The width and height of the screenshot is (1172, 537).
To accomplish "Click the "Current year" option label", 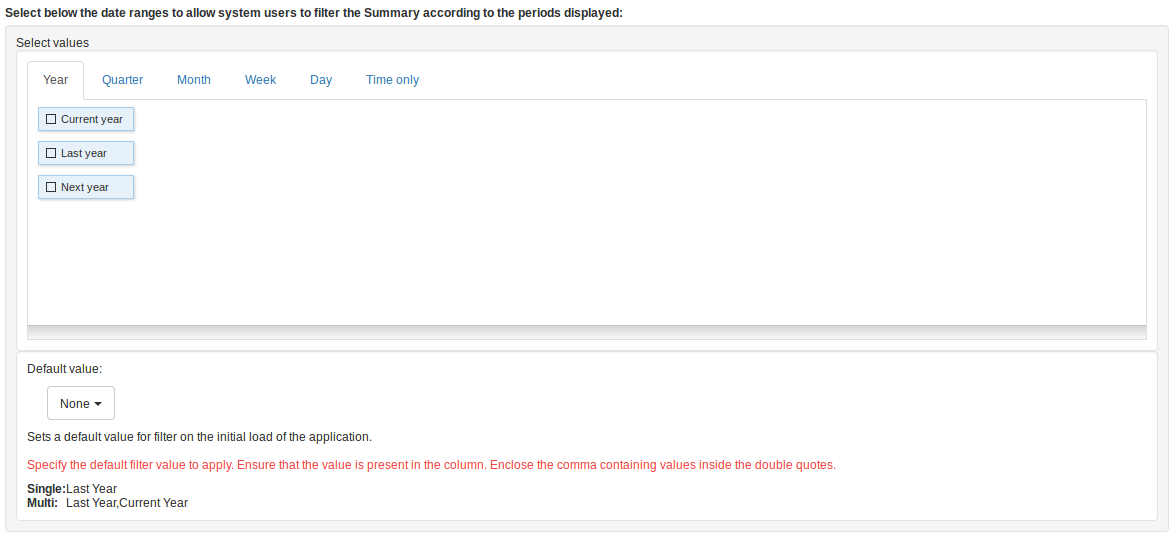I will (92, 119).
